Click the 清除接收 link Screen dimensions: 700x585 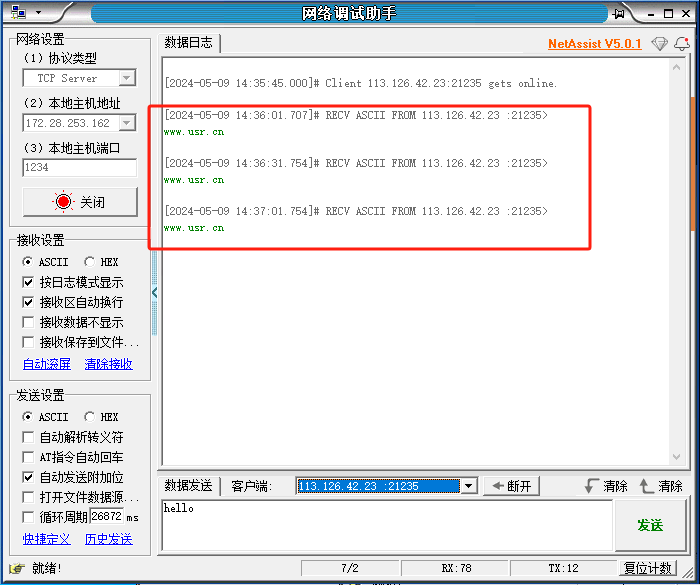coord(108,364)
